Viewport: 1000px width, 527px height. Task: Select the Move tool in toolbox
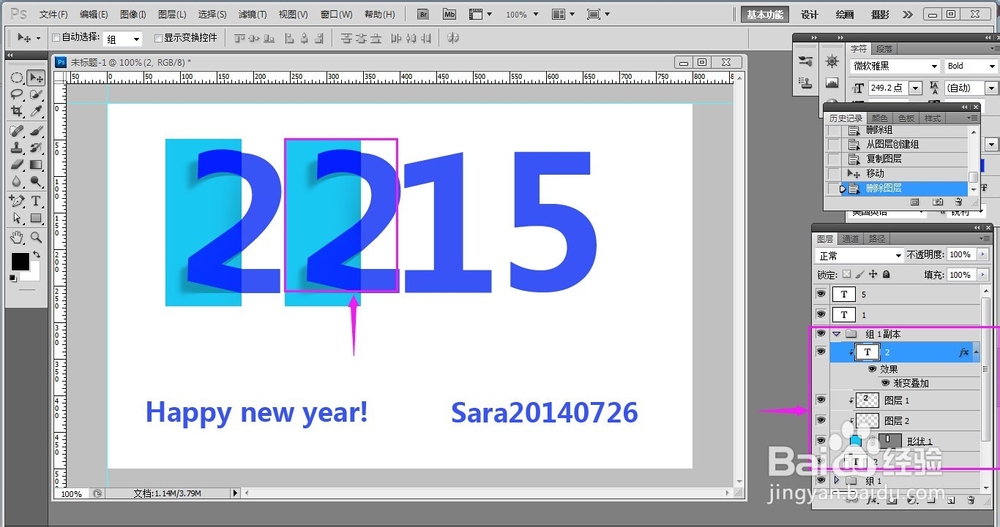(36, 78)
